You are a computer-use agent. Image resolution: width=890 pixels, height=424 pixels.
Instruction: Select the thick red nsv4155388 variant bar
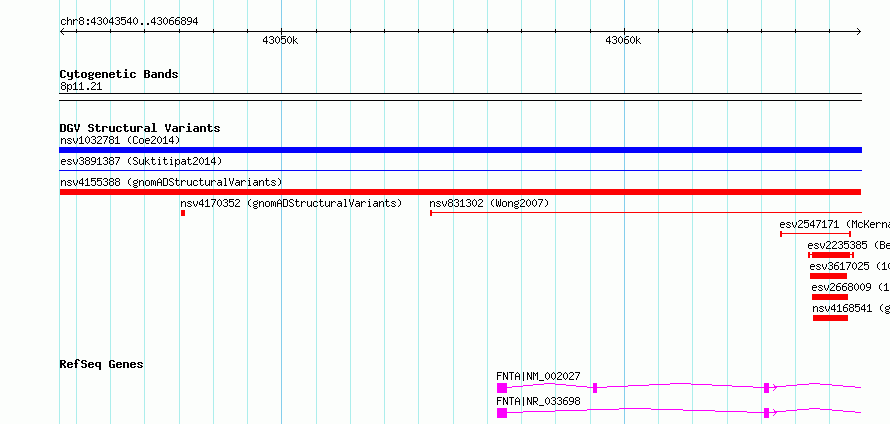(x=460, y=192)
